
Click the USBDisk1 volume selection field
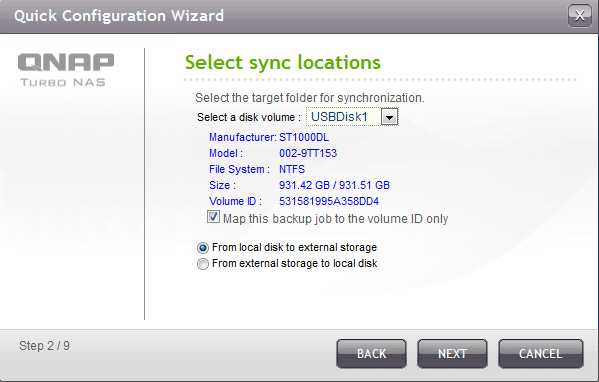click(352, 117)
